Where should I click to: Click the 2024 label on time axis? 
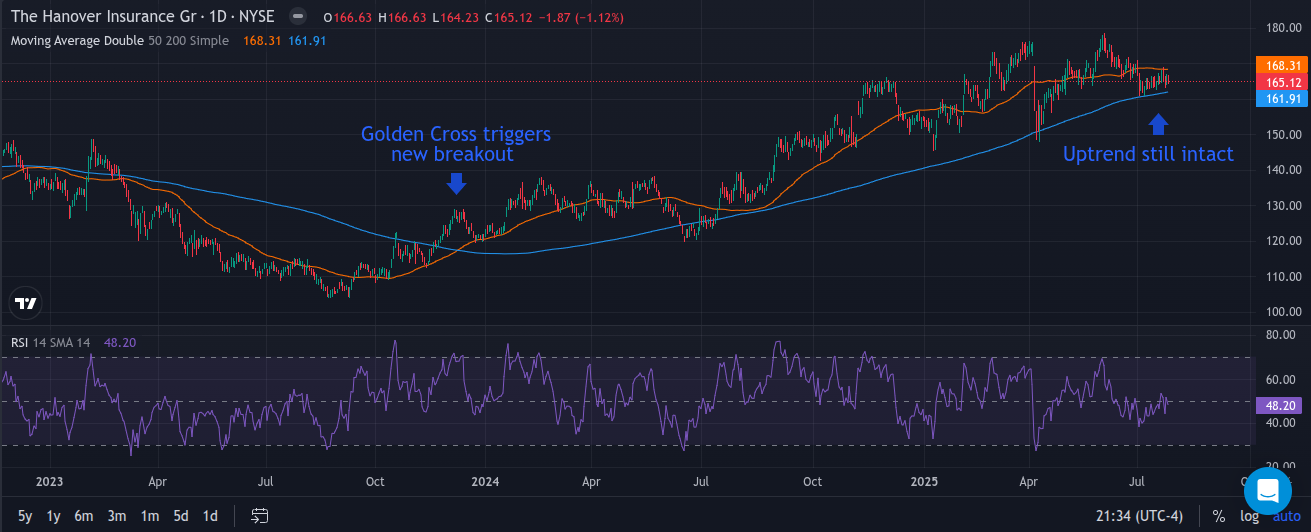click(x=485, y=481)
